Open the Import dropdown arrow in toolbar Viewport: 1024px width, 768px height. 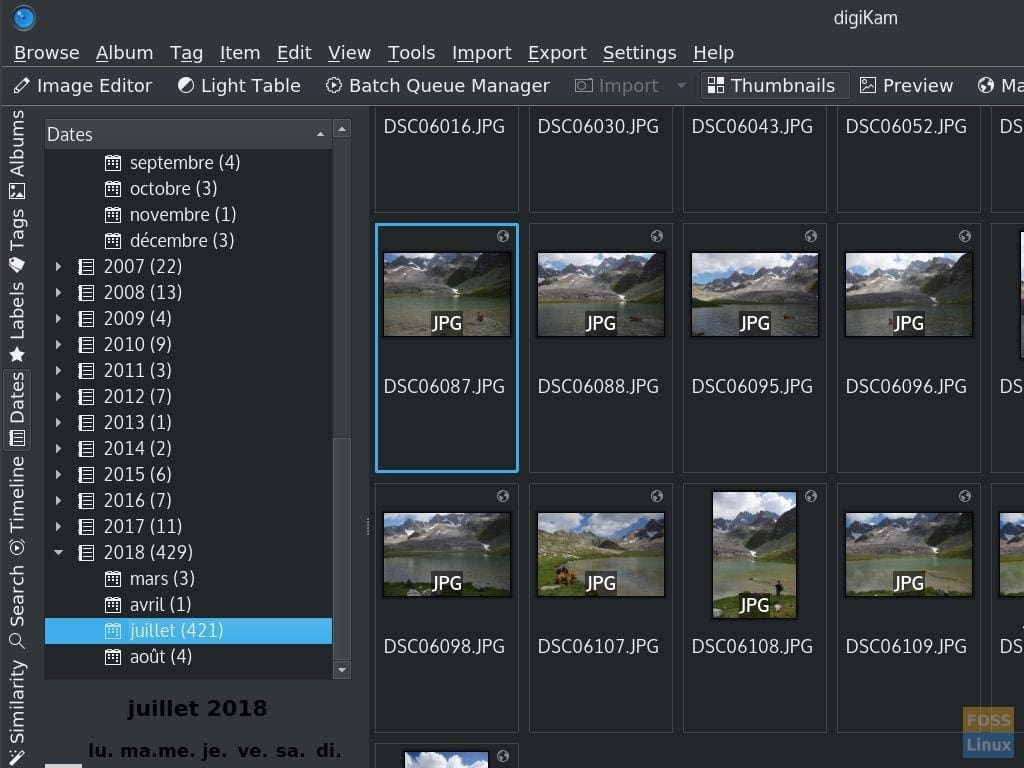pos(682,86)
